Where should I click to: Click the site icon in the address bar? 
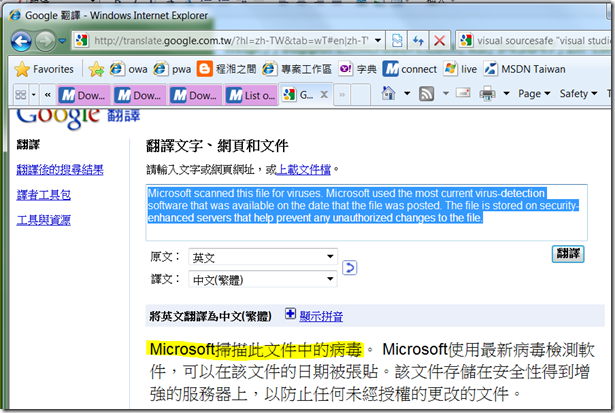click(x=82, y=40)
